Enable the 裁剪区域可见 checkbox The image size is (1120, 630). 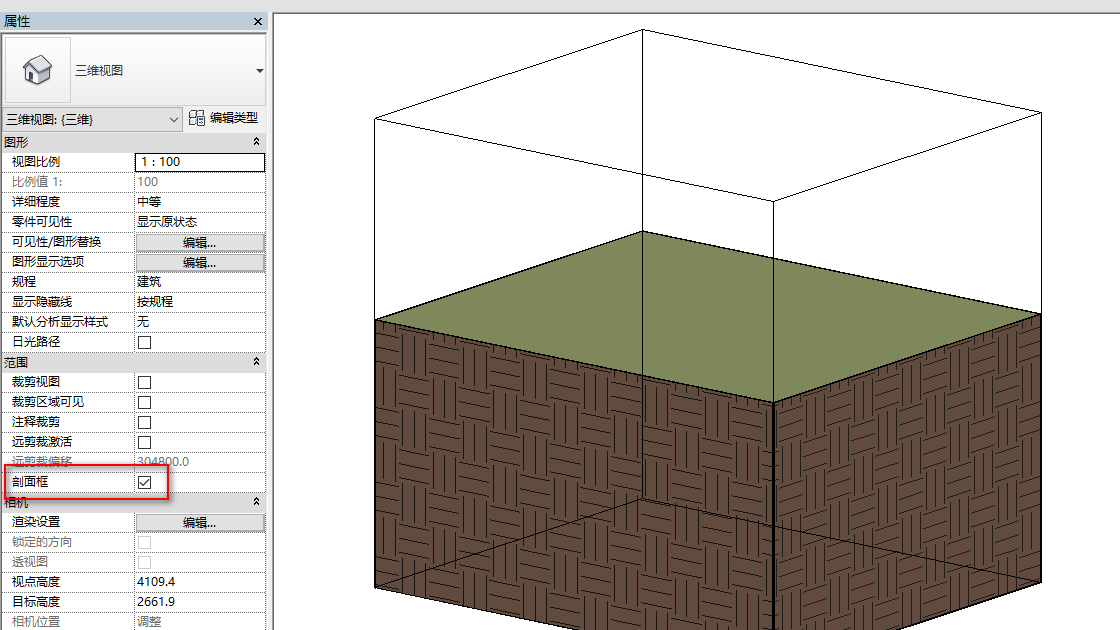click(144, 402)
